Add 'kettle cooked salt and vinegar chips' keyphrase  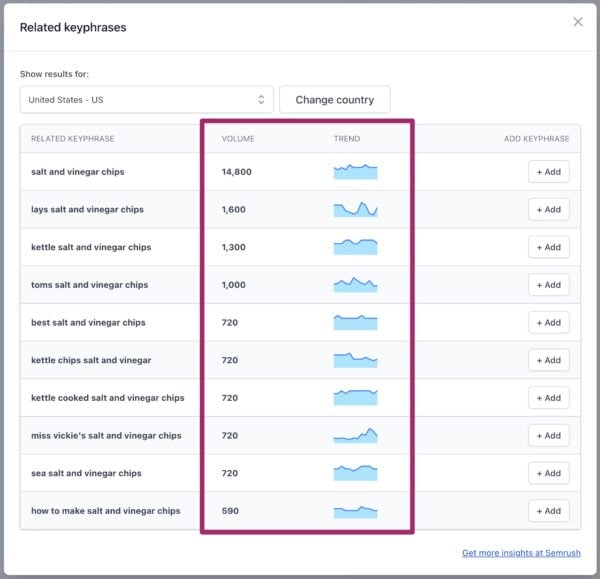(548, 398)
